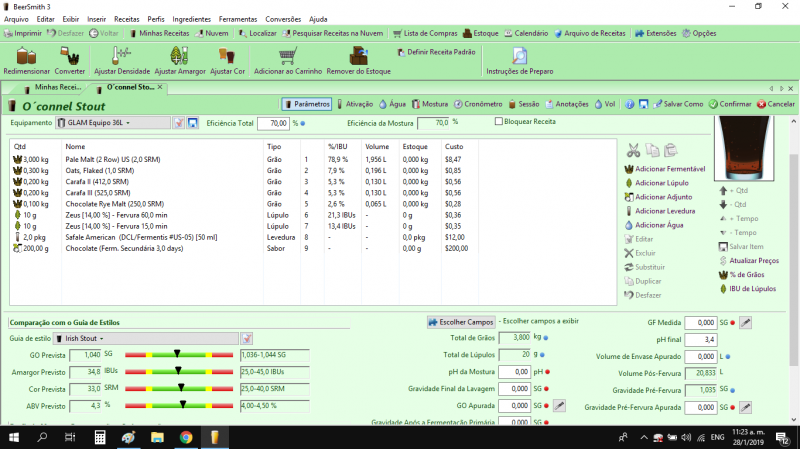Open Estoque from toolbar
800x449 pixels.
(480, 33)
